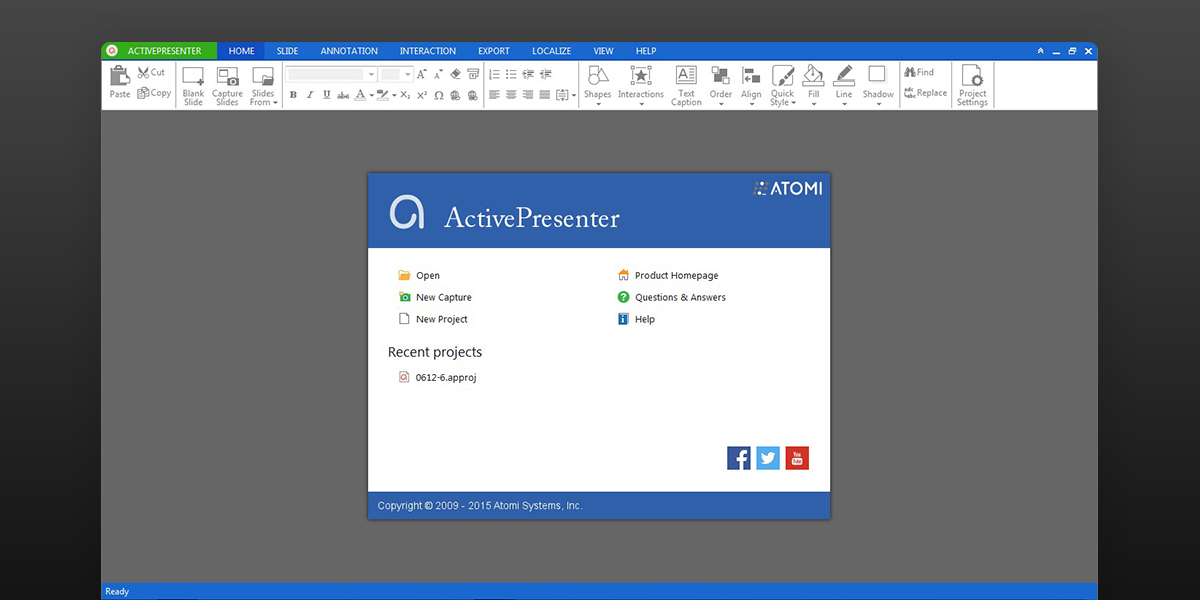Click the Help link on start page
The image size is (1200, 600).
click(645, 320)
